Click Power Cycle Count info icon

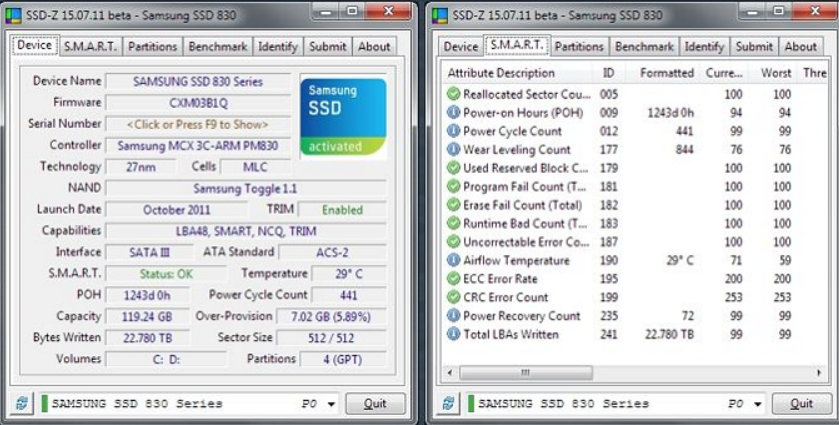pos(453,131)
